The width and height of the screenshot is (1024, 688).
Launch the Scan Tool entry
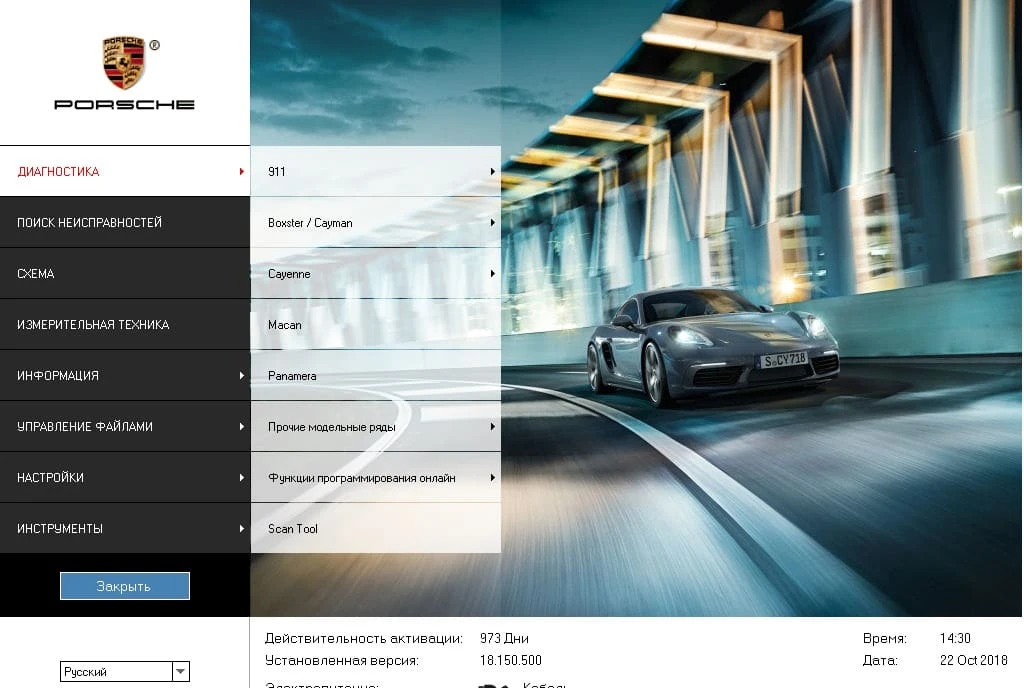pos(376,528)
